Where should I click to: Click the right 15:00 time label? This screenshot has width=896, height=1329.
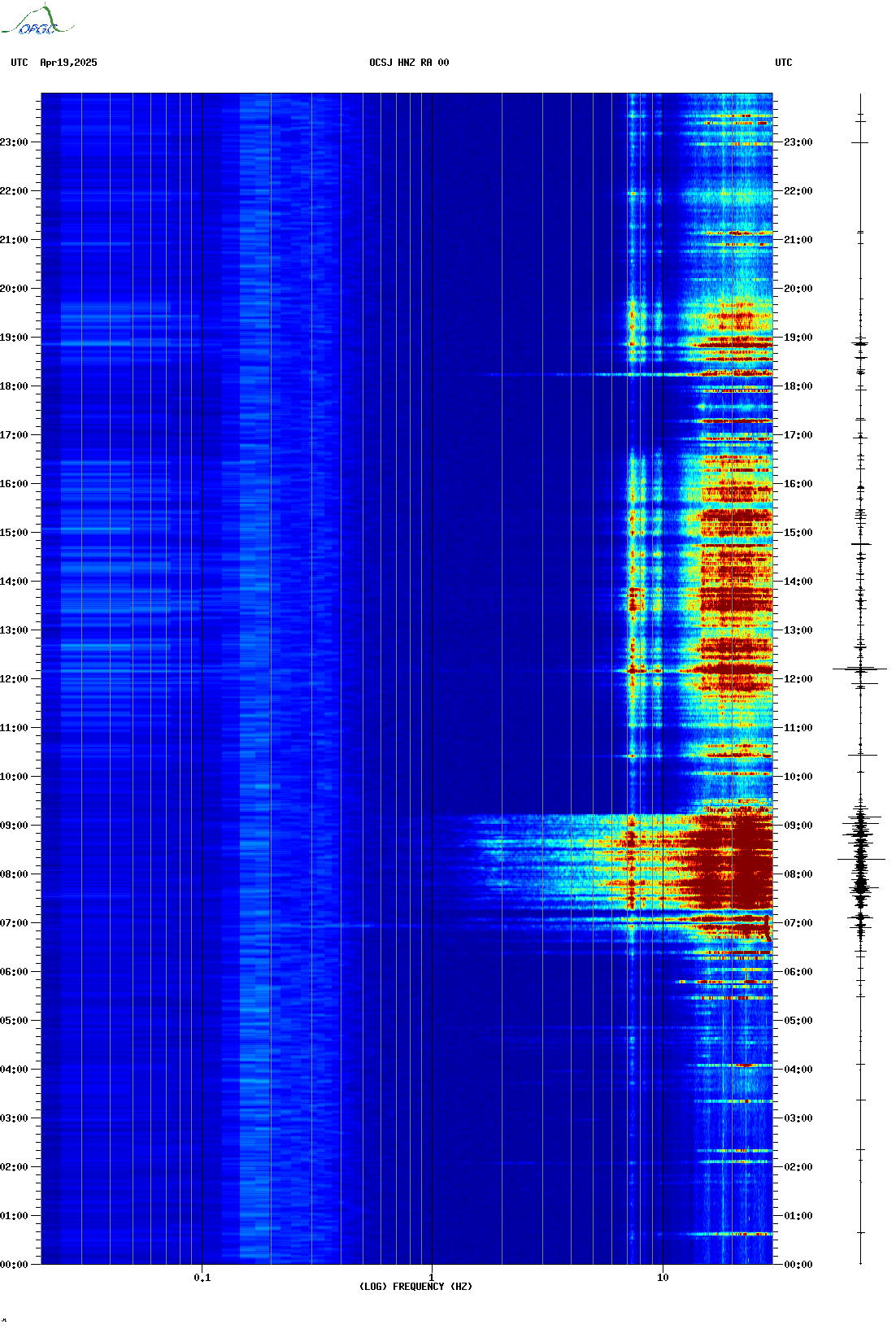[x=798, y=533]
